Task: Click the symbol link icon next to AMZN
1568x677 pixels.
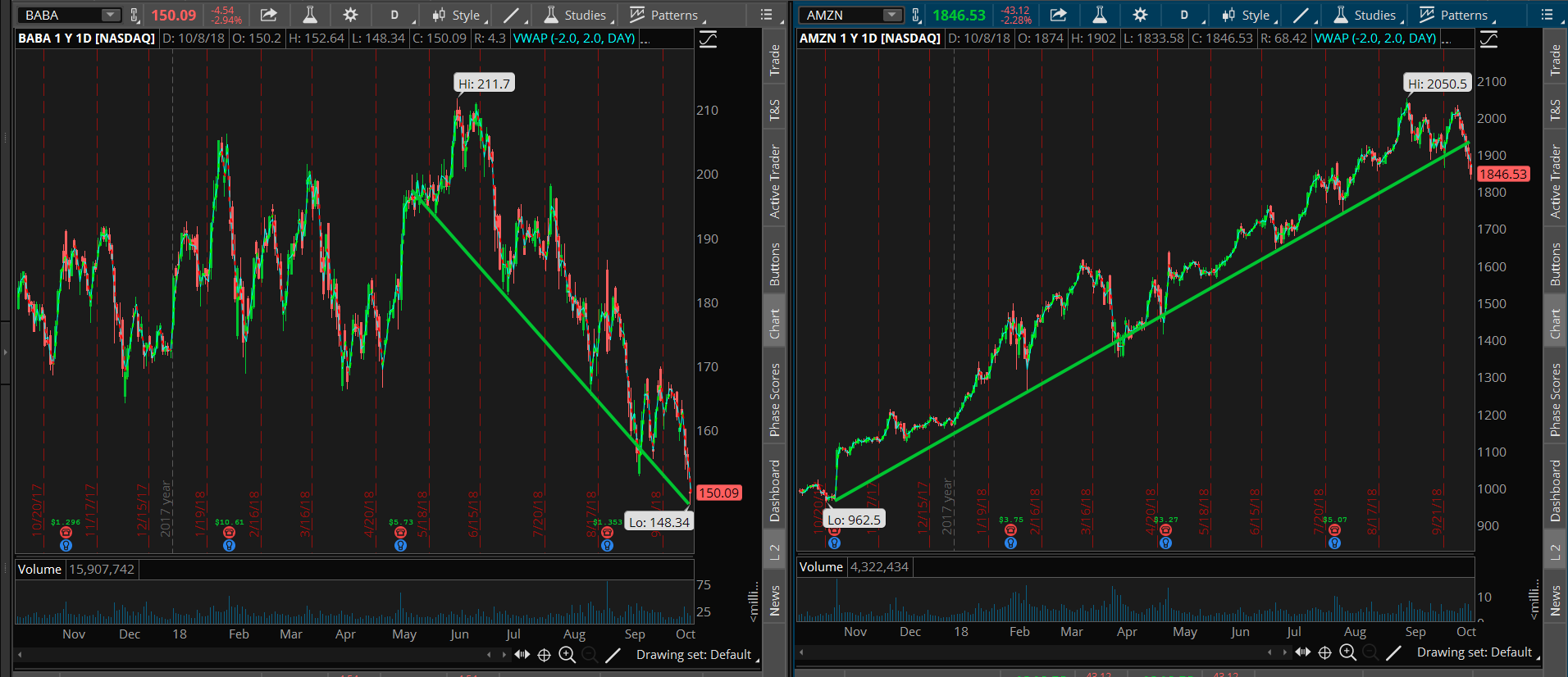Action: 916,15
